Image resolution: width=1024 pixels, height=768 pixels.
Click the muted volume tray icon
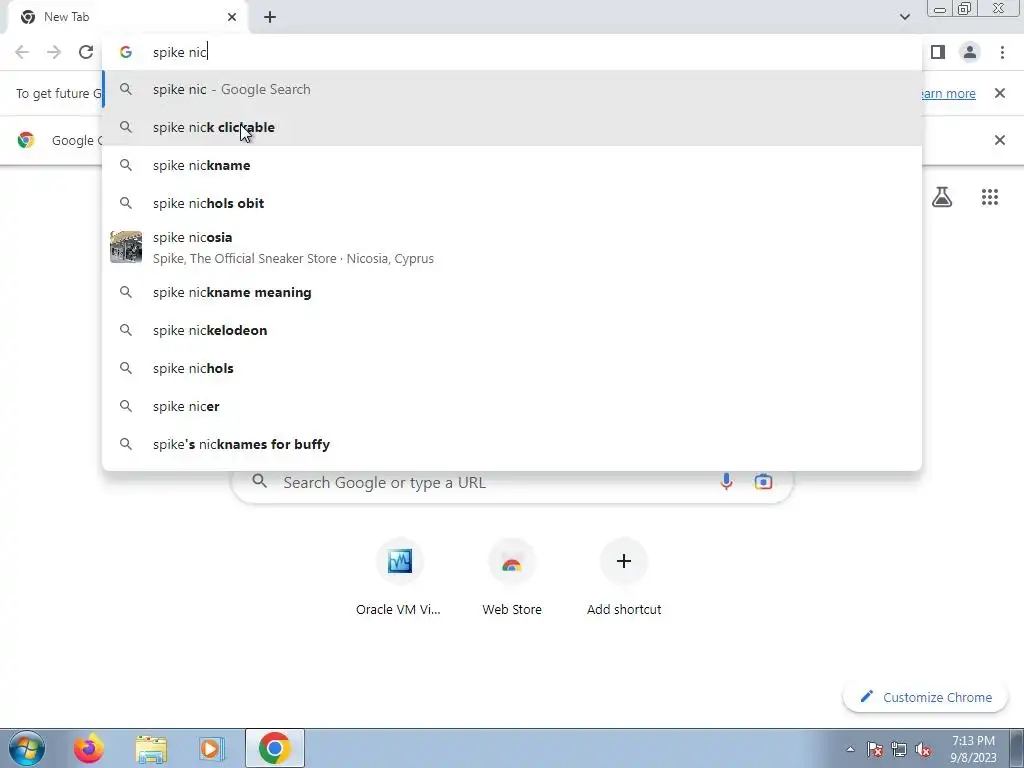(x=923, y=749)
